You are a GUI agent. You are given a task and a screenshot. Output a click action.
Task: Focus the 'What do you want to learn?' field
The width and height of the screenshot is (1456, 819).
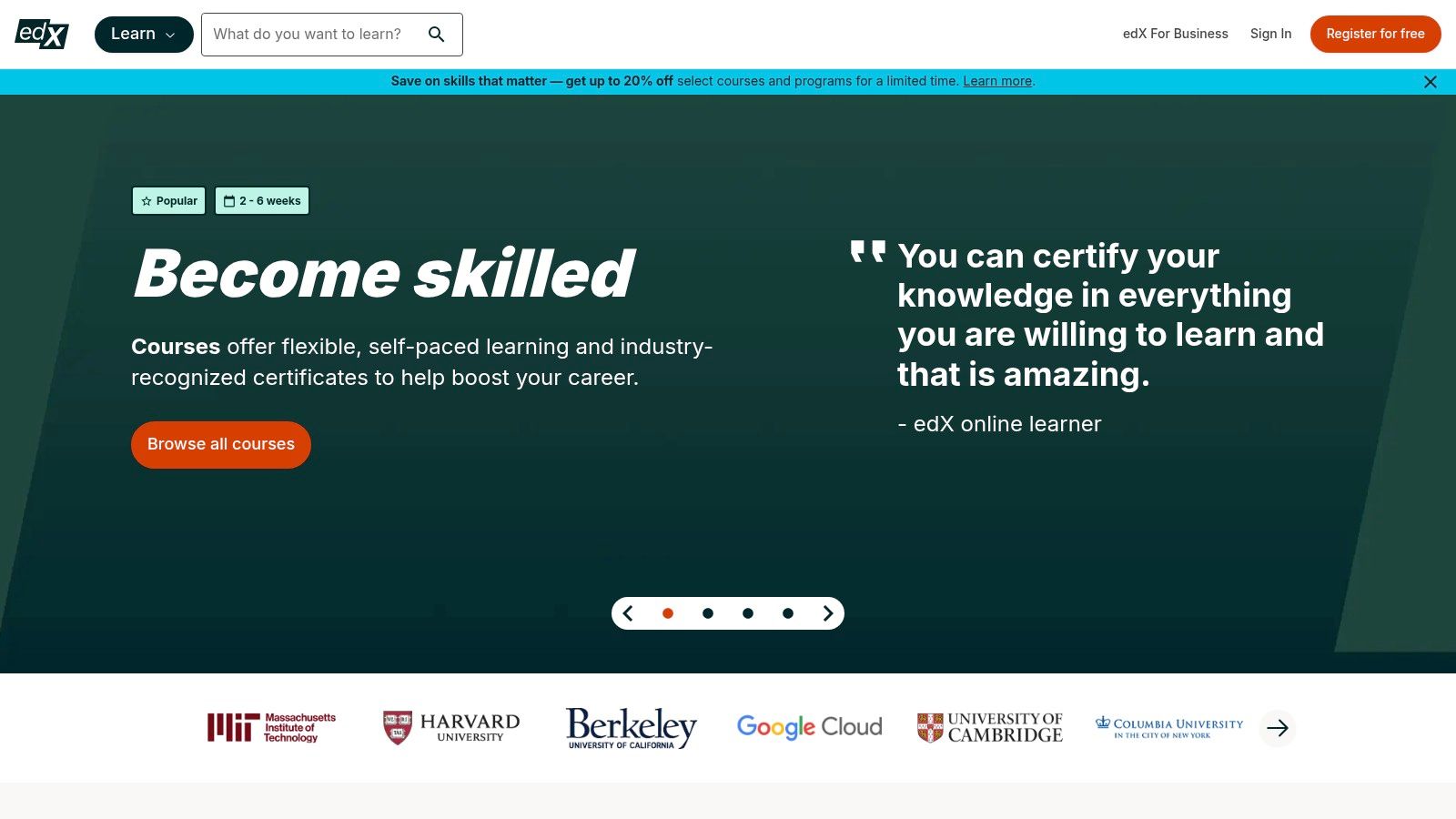pos(309,35)
